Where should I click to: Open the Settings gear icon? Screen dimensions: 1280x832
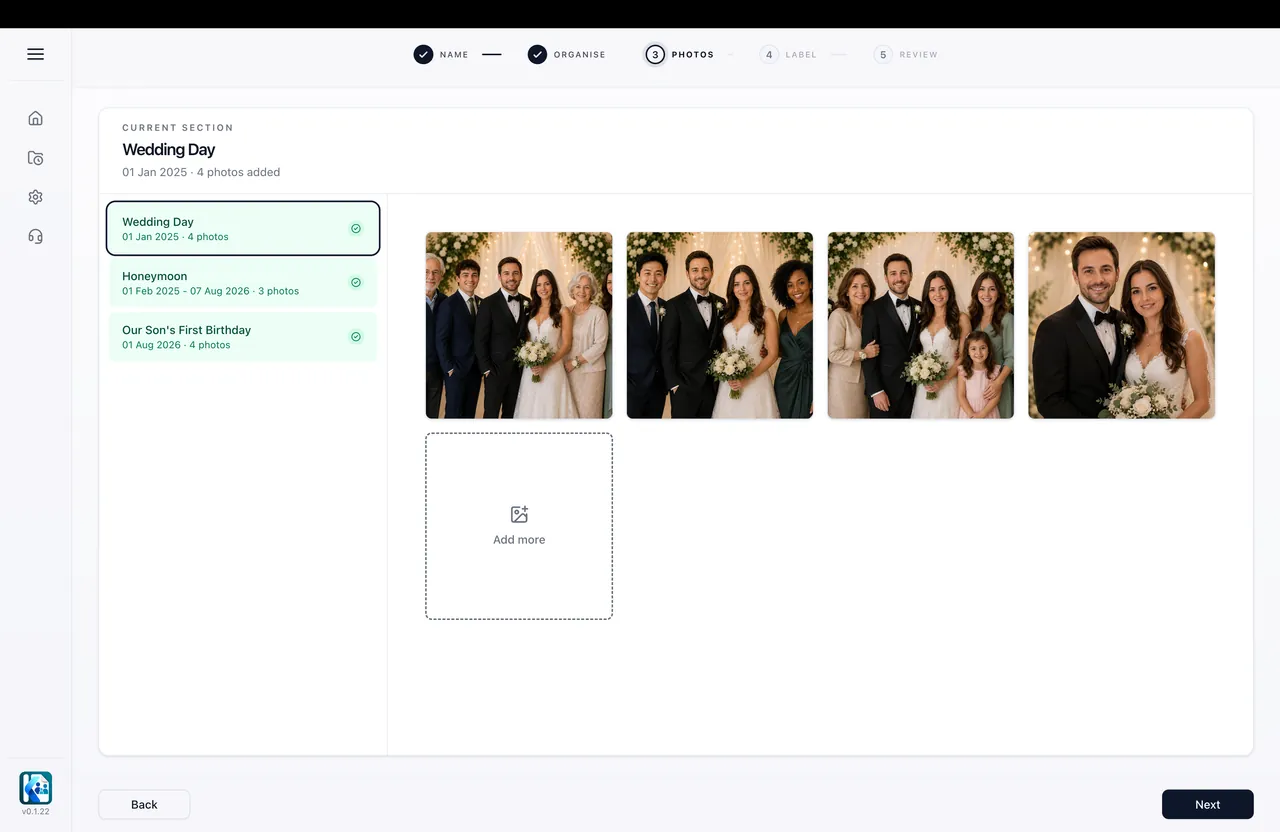pyautogui.click(x=35, y=197)
